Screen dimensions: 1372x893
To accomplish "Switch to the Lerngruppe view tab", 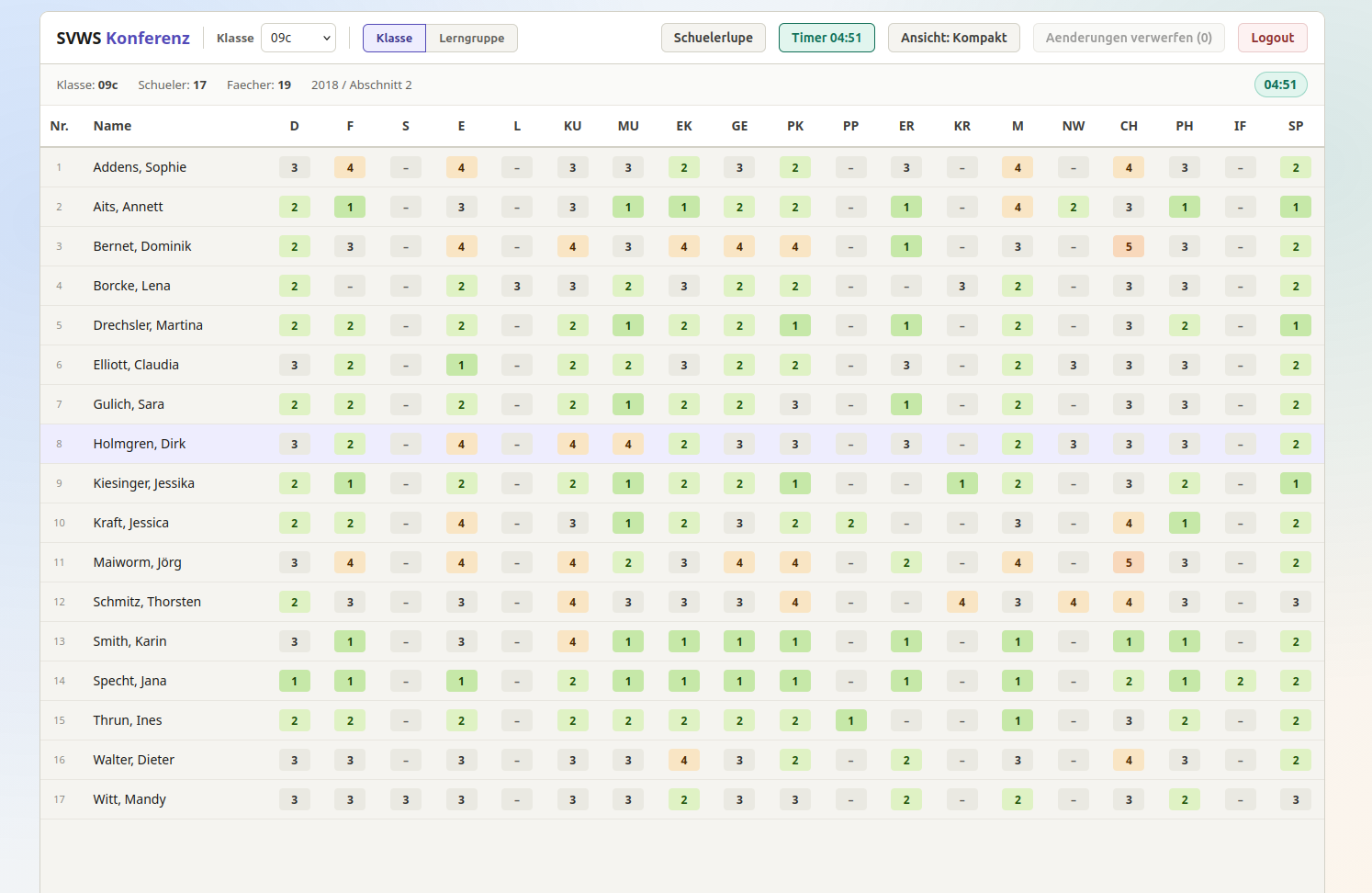I will (471, 38).
